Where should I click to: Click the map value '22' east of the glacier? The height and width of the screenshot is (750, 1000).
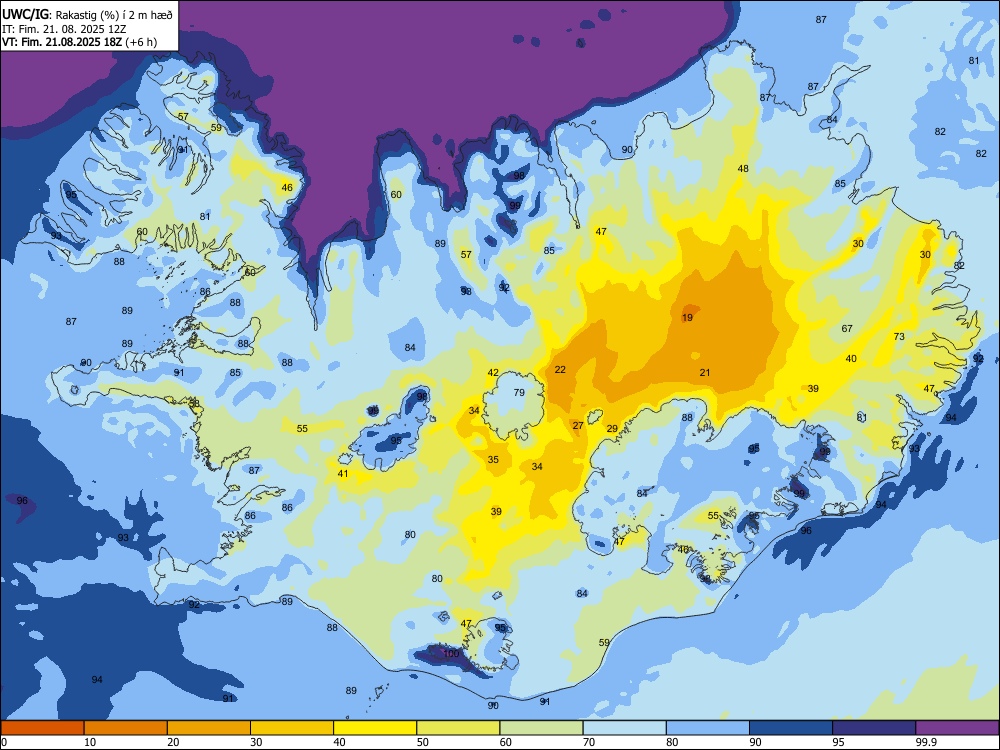pyautogui.click(x=560, y=369)
